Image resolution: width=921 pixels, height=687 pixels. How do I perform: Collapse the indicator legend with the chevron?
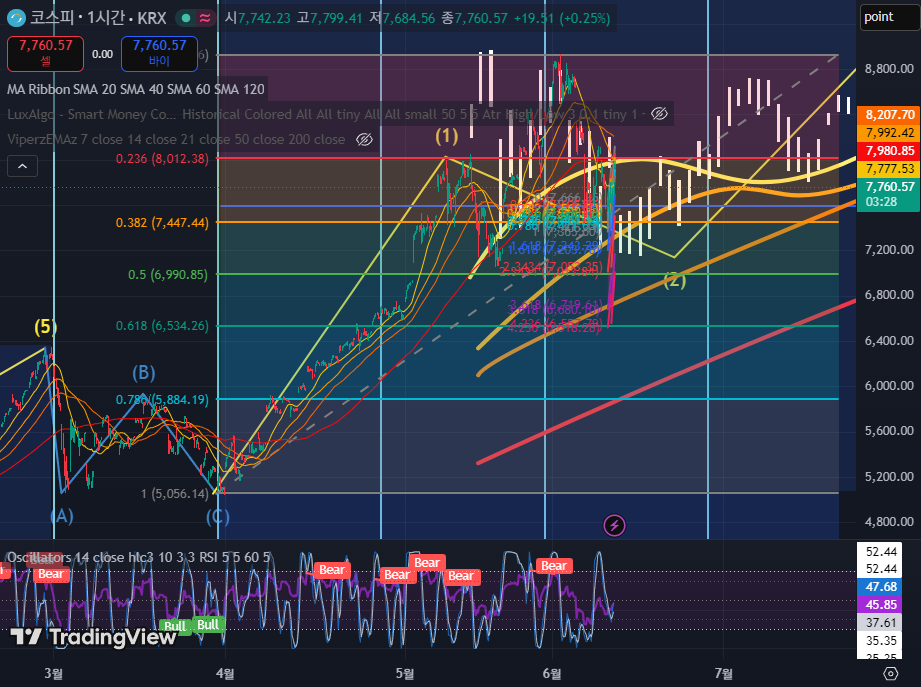[x=22, y=166]
